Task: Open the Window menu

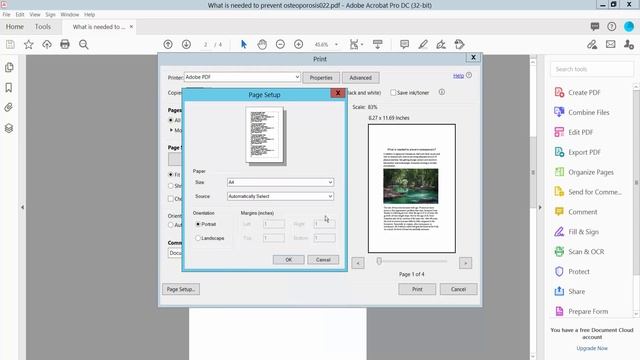Action: click(x=69, y=14)
